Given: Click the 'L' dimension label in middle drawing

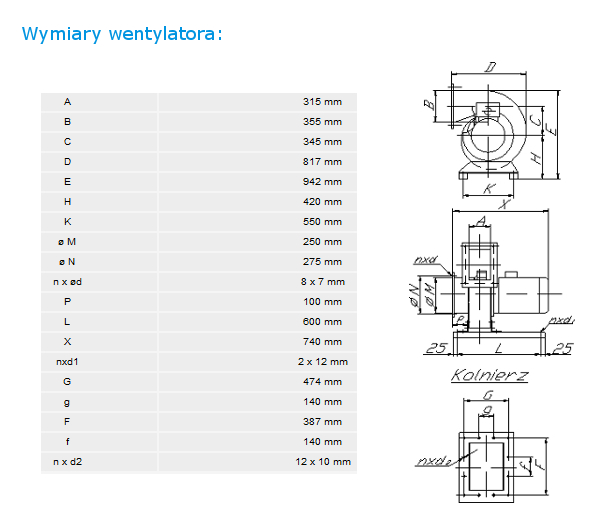Looking at the screenshot, I should [499, 349].
